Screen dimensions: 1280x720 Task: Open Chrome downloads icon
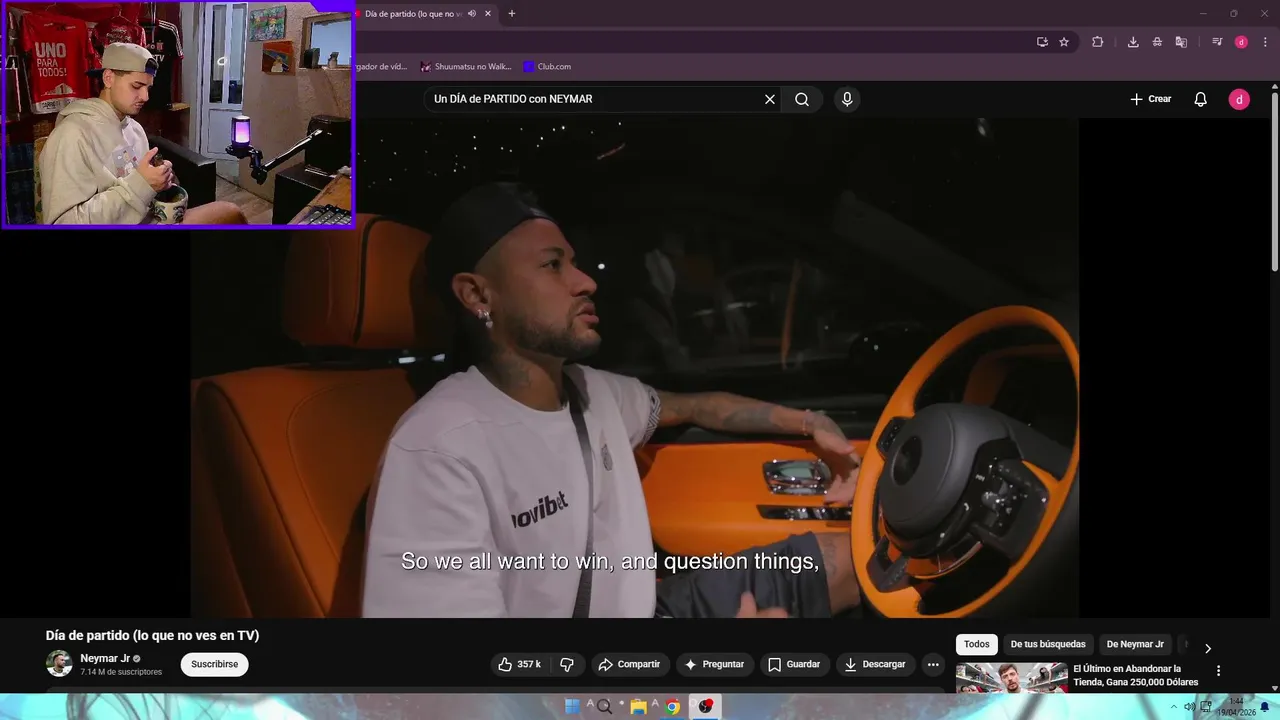pos(1133,42)
